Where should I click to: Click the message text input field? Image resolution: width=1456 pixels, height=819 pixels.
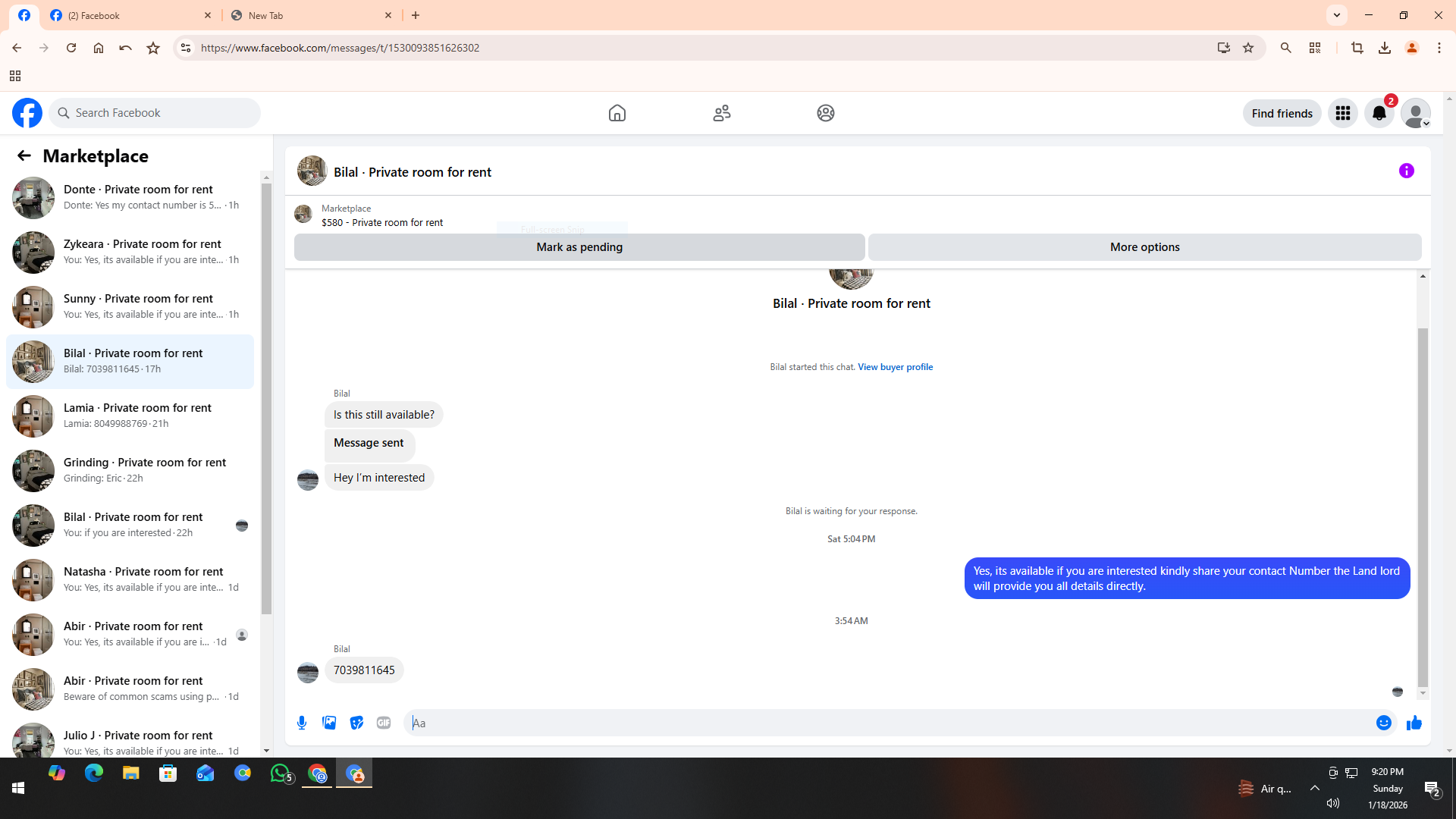click(887, 723)
